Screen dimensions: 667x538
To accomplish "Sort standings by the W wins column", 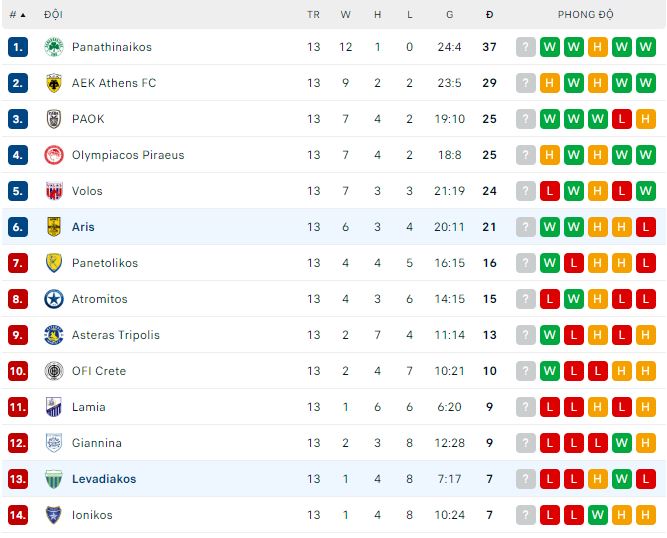I will coord(346,15).
